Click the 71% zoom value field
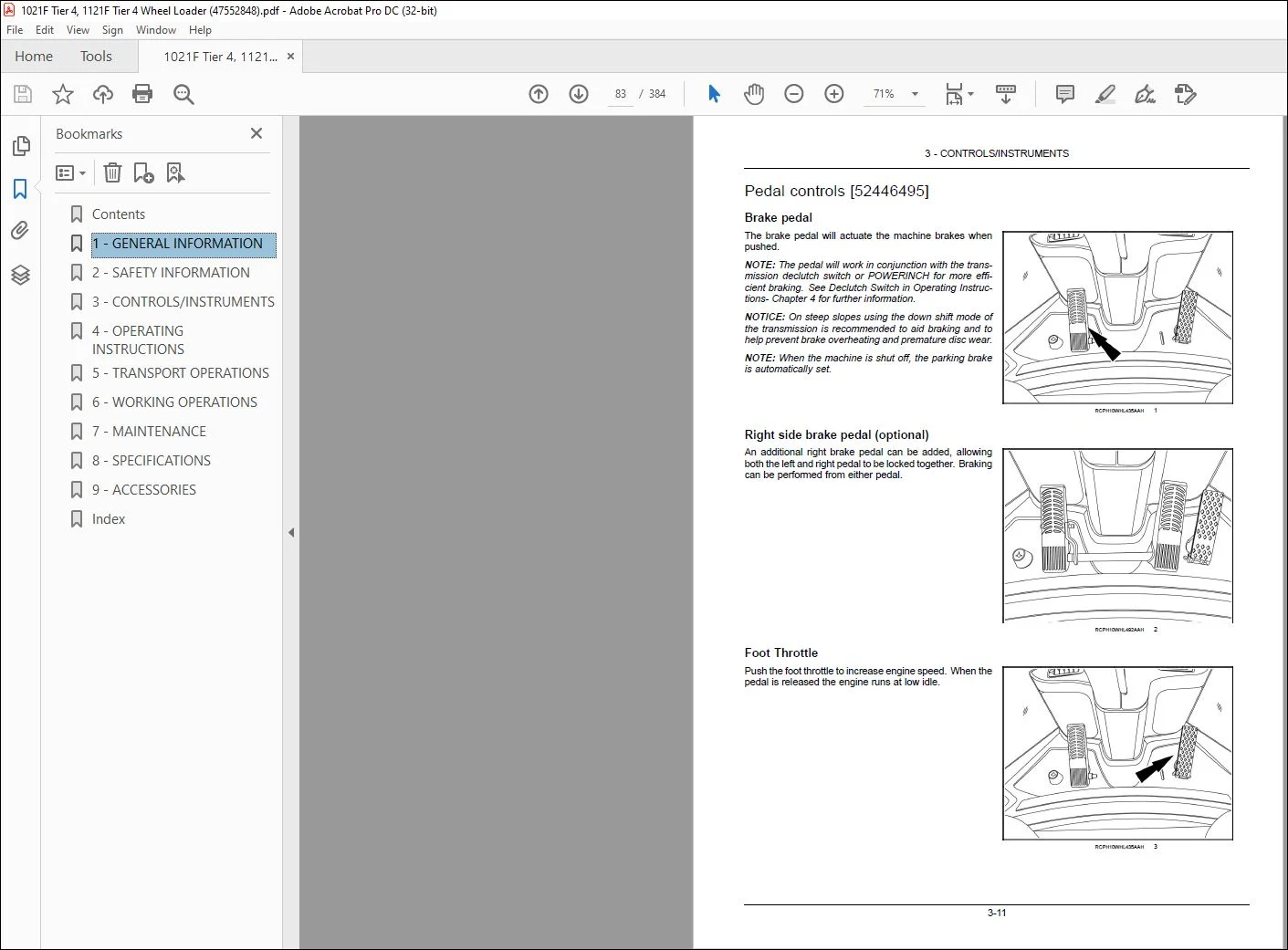The height and width of the screenshot is (950, 1288). pos(884,94)
